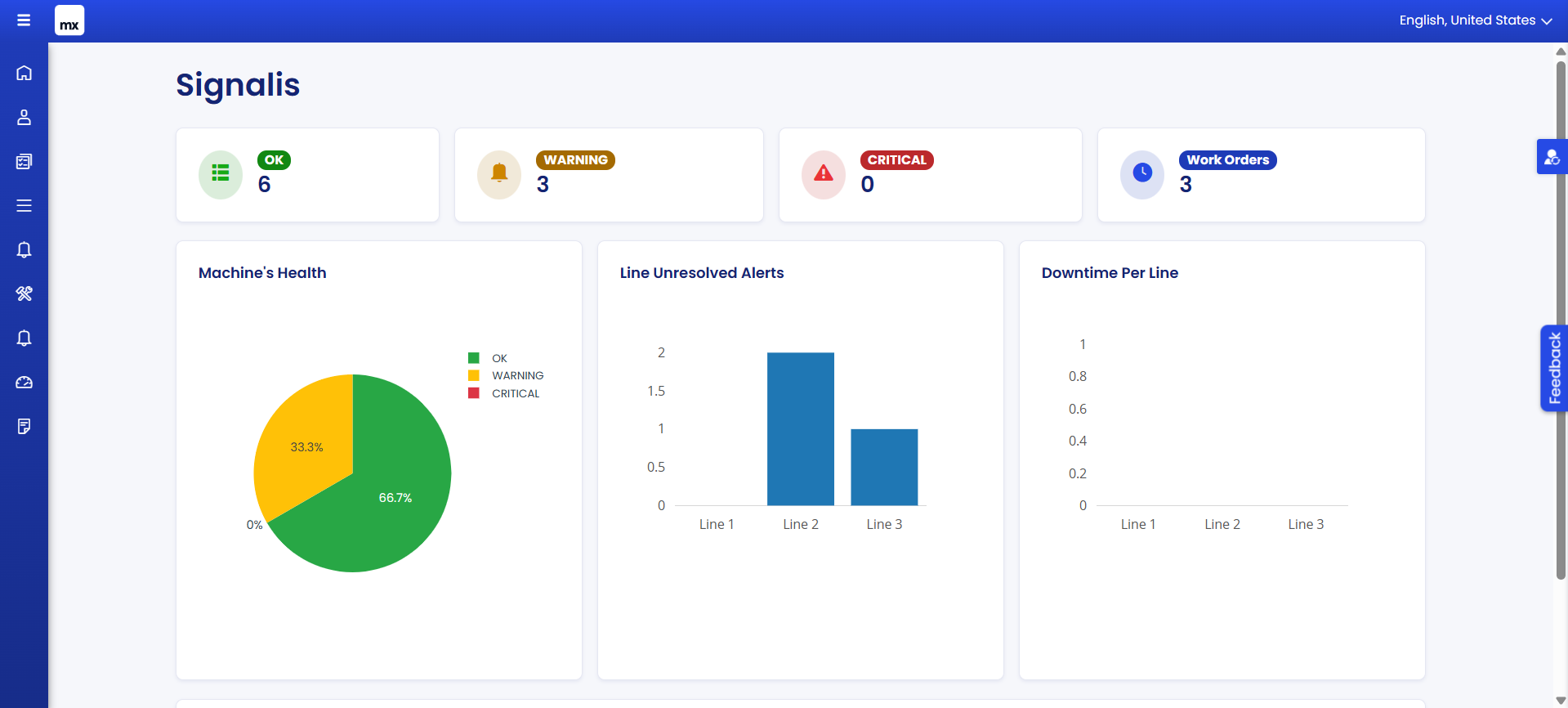Image resolution: width=1568 pixels, height=708 pixels.
Task: Open the crossed tools maintenance icon
Action: coord(24,294)
